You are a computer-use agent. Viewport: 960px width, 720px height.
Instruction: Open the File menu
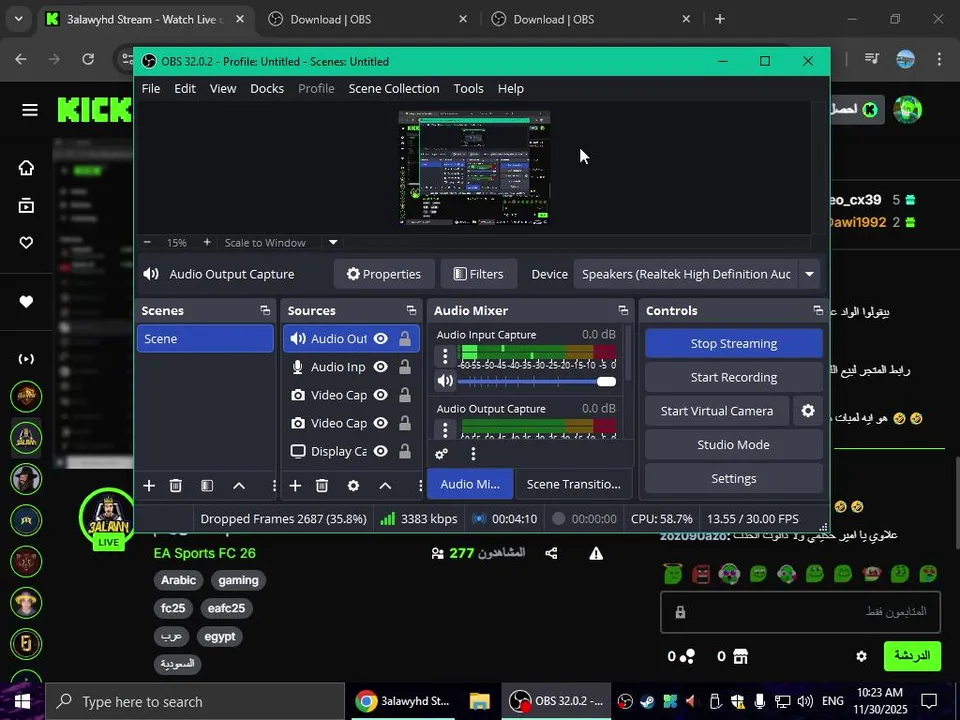click(x=151, y=89)
